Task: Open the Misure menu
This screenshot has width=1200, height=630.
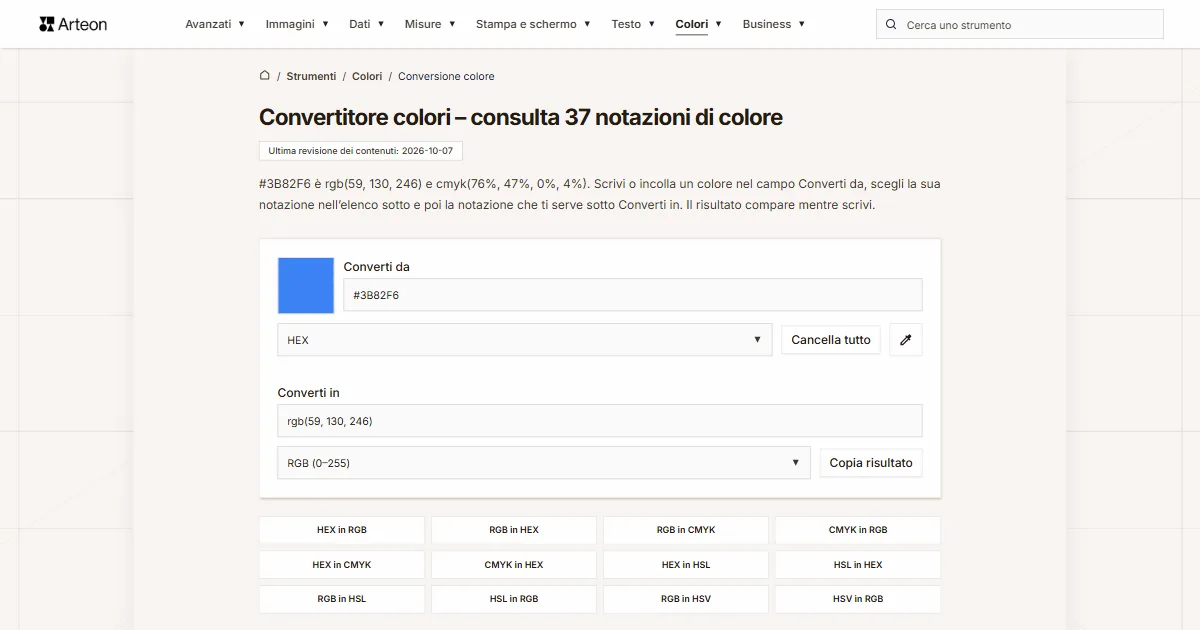Action: point(430,24)
